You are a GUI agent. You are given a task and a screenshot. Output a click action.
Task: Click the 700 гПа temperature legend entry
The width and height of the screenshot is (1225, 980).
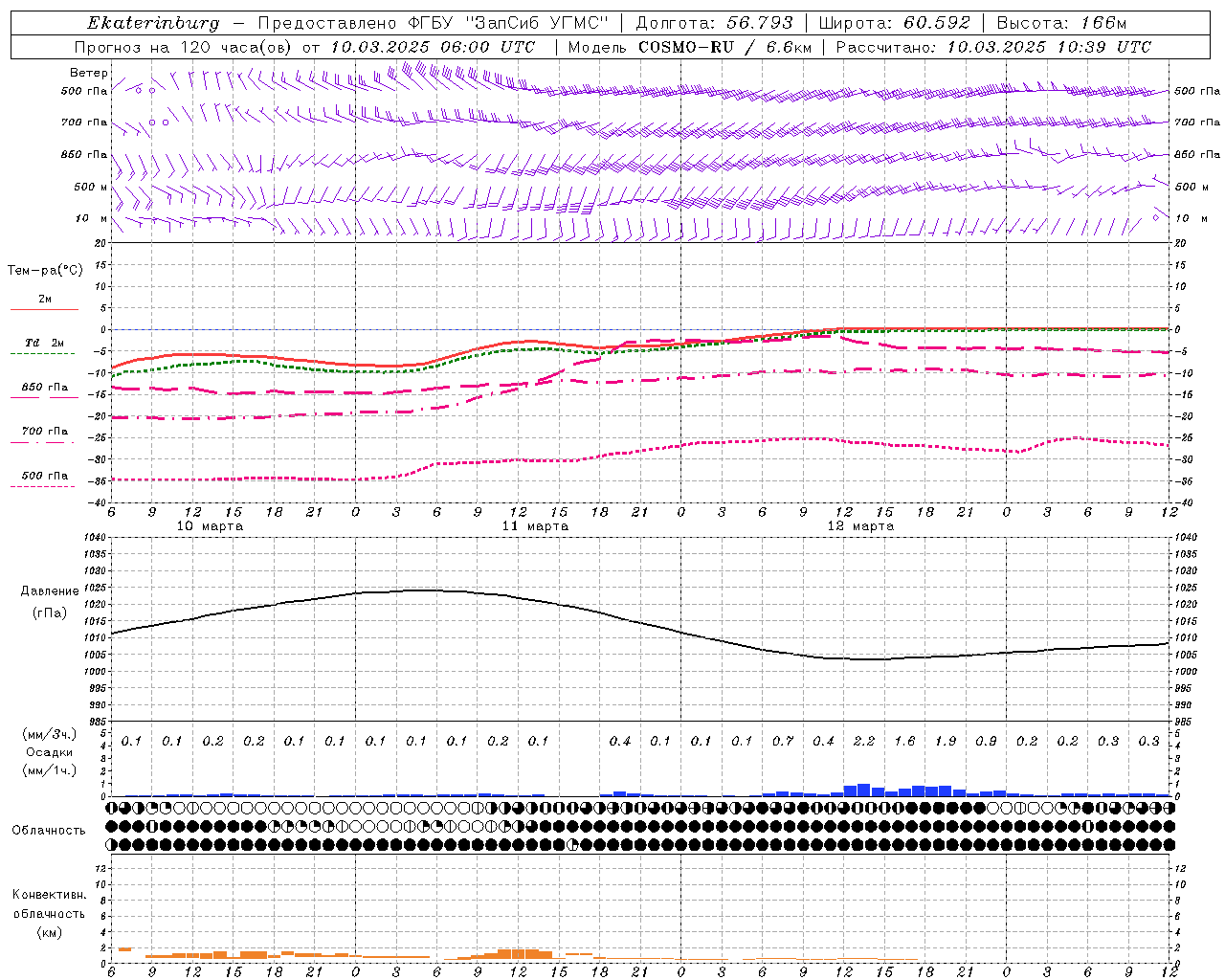pos(45,431)
